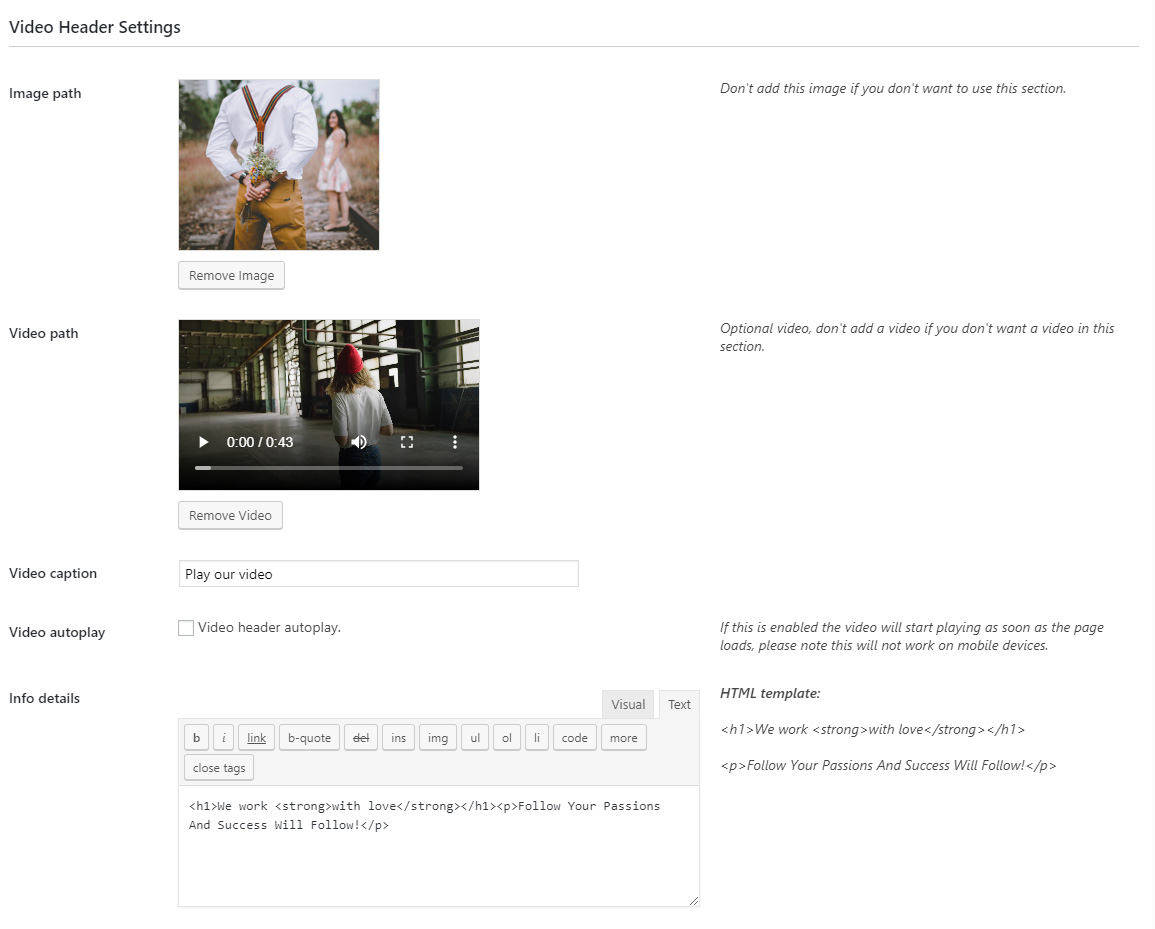Click the Video Header Settings title
Screen dimensions: 1155x929
[94, 27]
